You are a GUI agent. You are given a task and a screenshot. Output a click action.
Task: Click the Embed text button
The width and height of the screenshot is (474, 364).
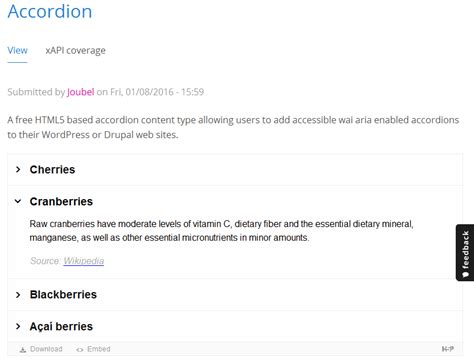99,349
